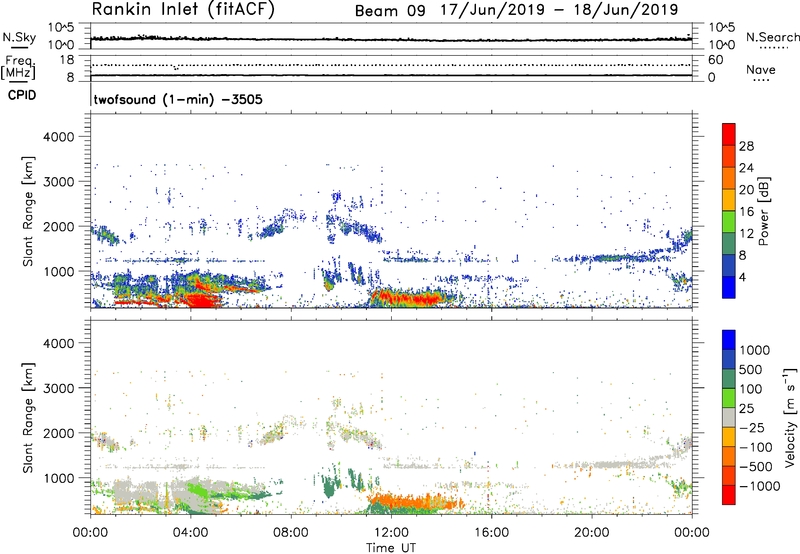Pick the gray Velocity segment between 25 and -25
Screen dimensions: 800x554
coord(729,417)
